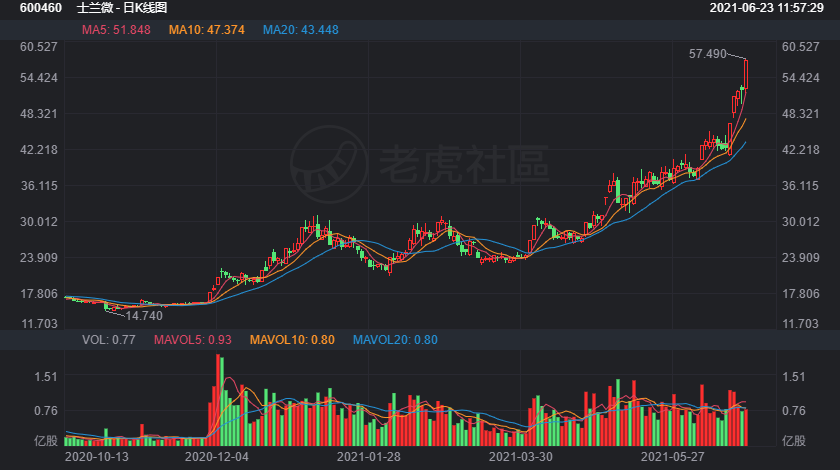This screenshot has width=840, height=470.
Task: Click the MA10 indicator label
Action: (x=207, y=30)
